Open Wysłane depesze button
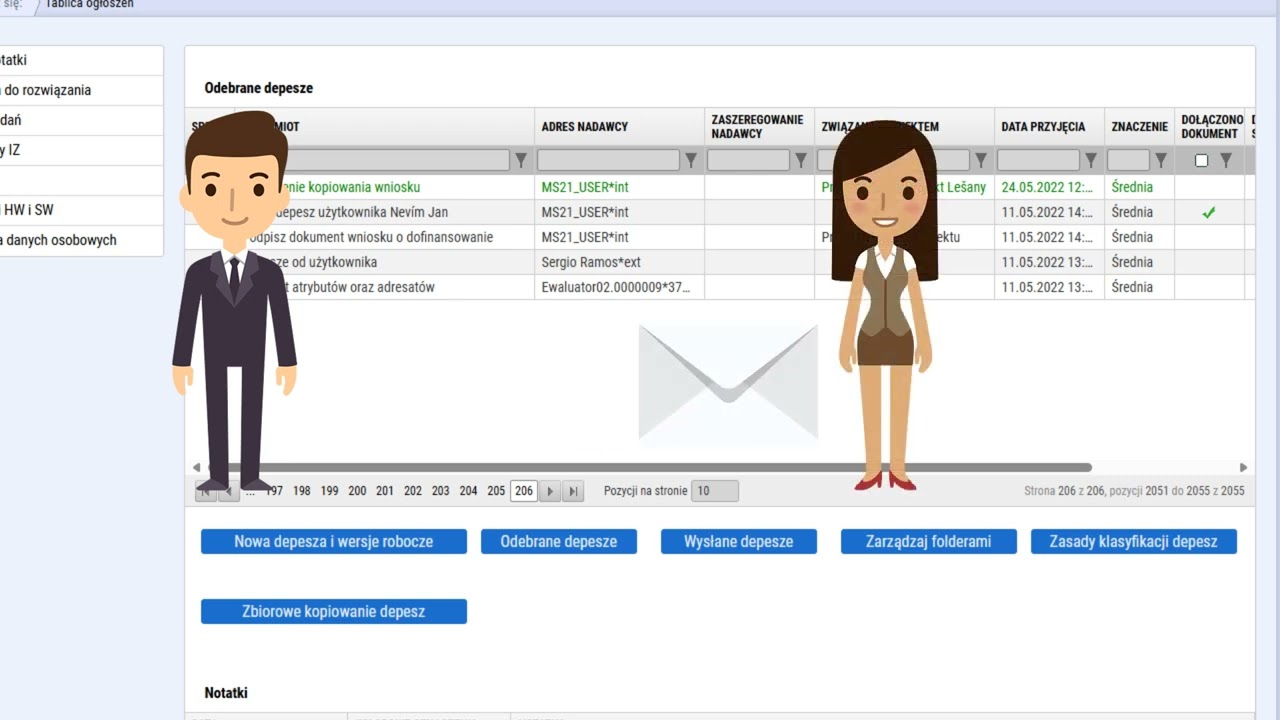The image size is (1280, 720). tap(739, 541)
